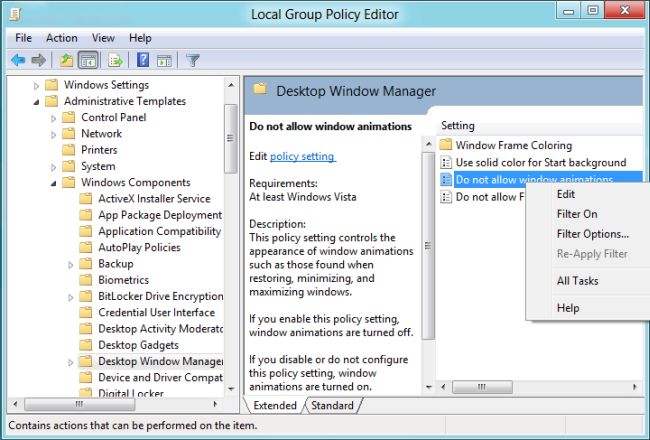The image size is (650, 440).
Task: Expand the Backup node
Action: pyautogui.click(x=70, y=265)
